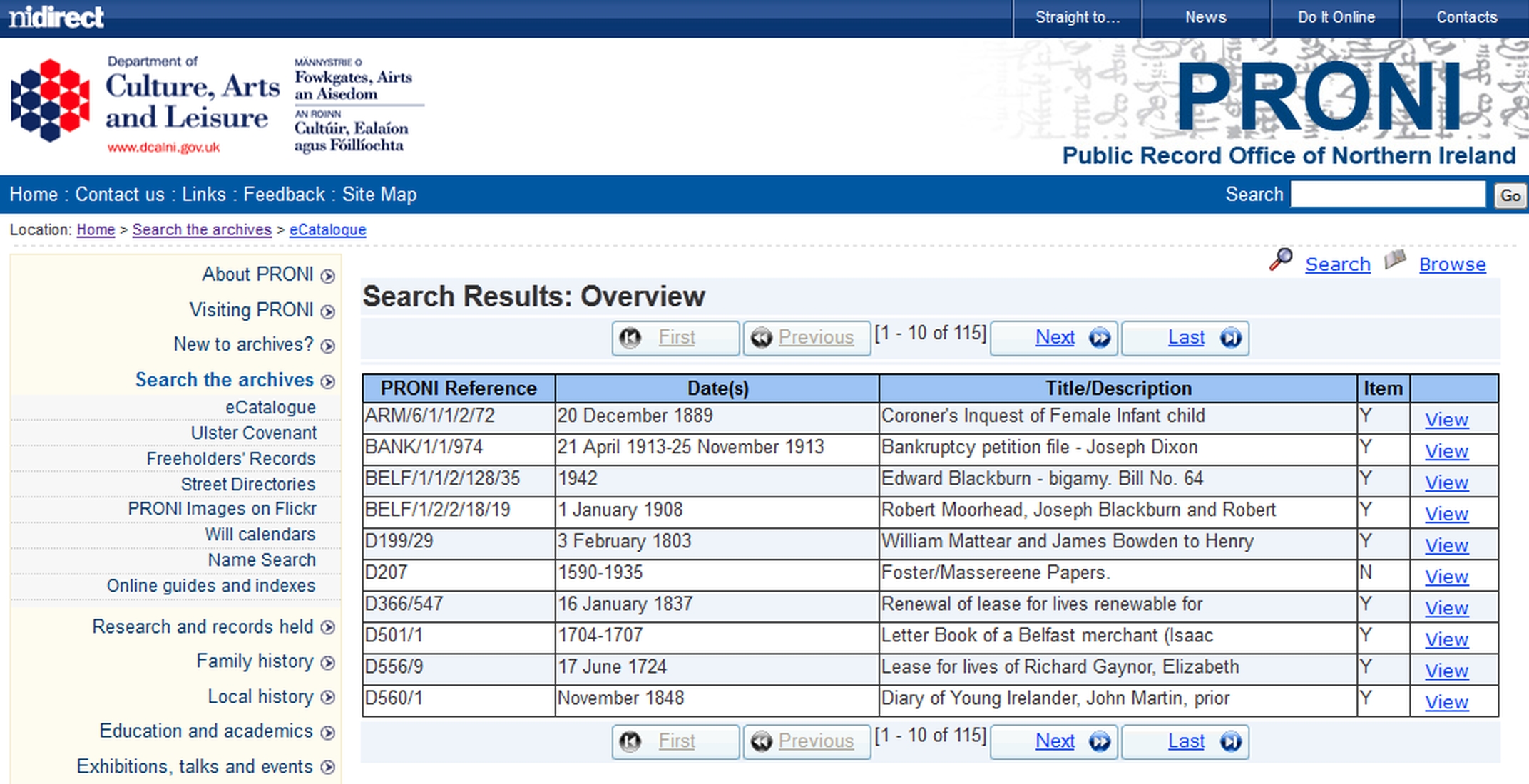Image resolution: width=1529 pixels, height=784 pixels.
Task: Click the Culture, Arts and Leisure logo
Action: [x=146, y=104]
